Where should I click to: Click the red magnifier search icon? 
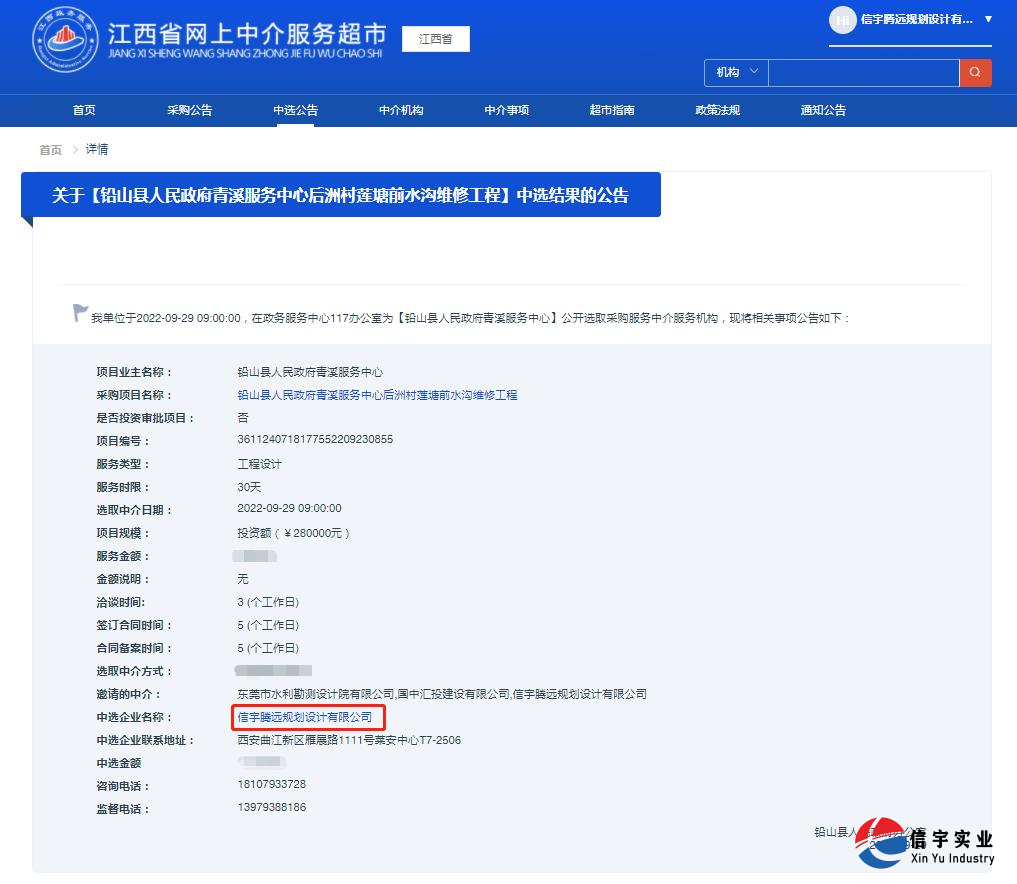tap(975, 72)
